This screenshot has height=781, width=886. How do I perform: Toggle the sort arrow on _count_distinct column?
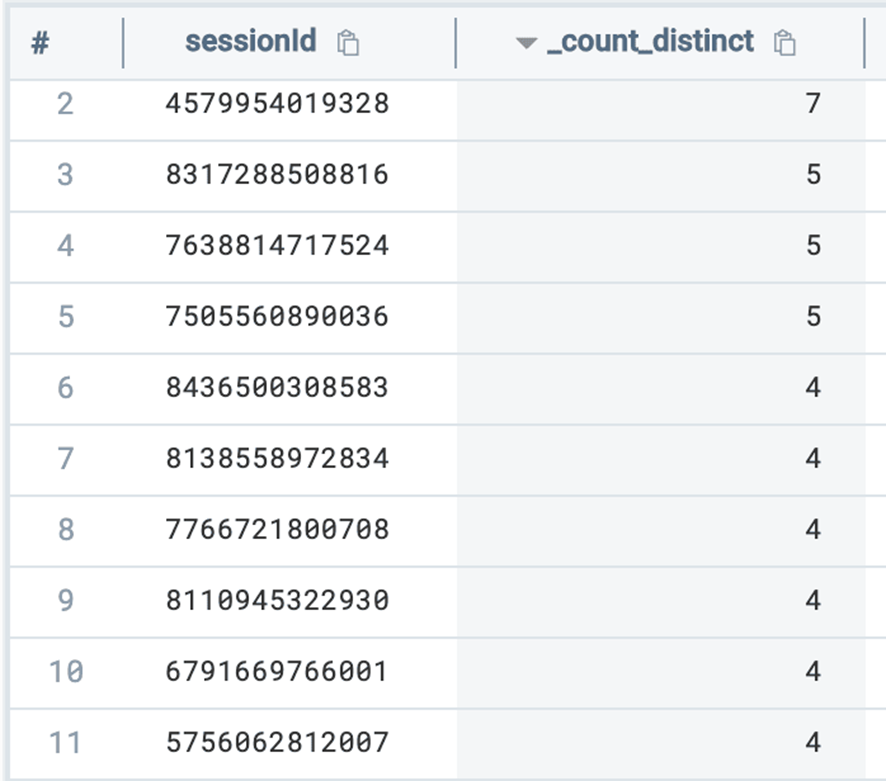coord(527,44)
